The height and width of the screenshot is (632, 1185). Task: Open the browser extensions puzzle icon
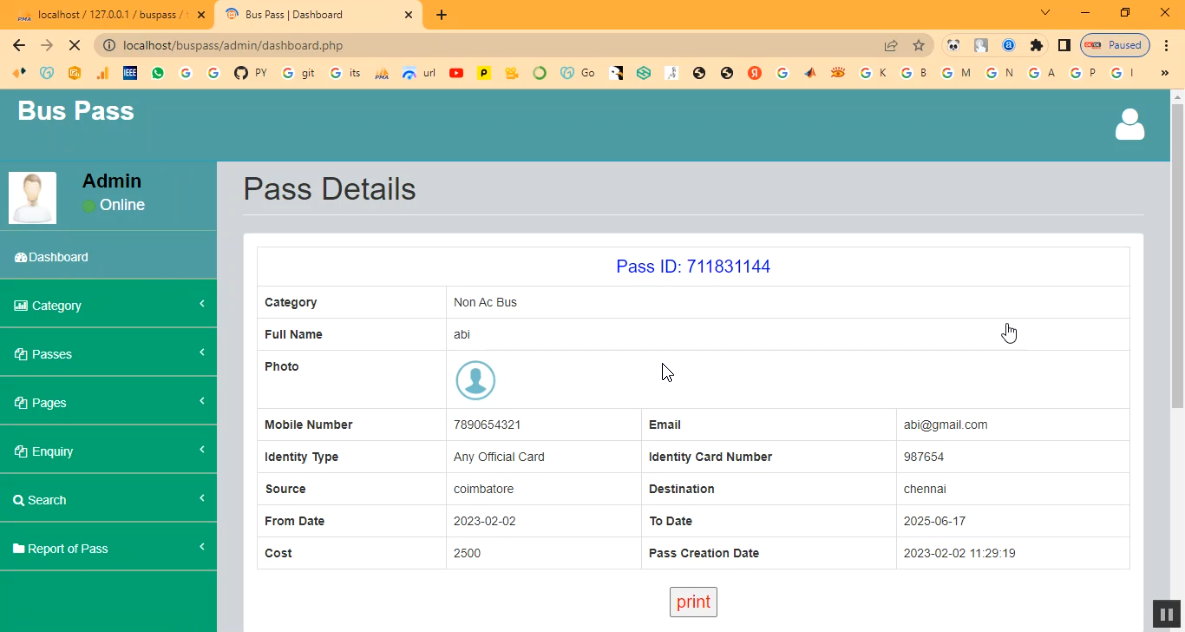[x=1036, y=45]
